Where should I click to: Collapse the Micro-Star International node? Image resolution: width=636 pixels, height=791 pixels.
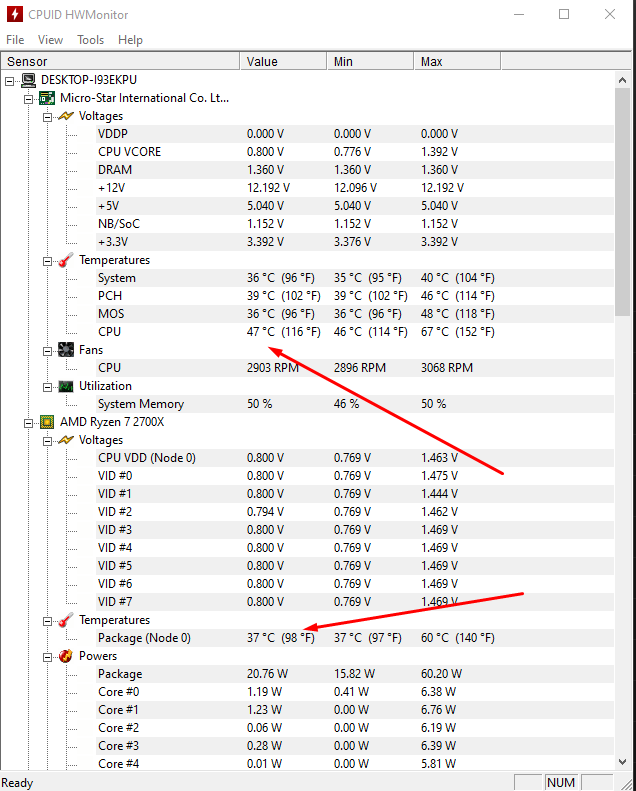[x=29, y=99]
